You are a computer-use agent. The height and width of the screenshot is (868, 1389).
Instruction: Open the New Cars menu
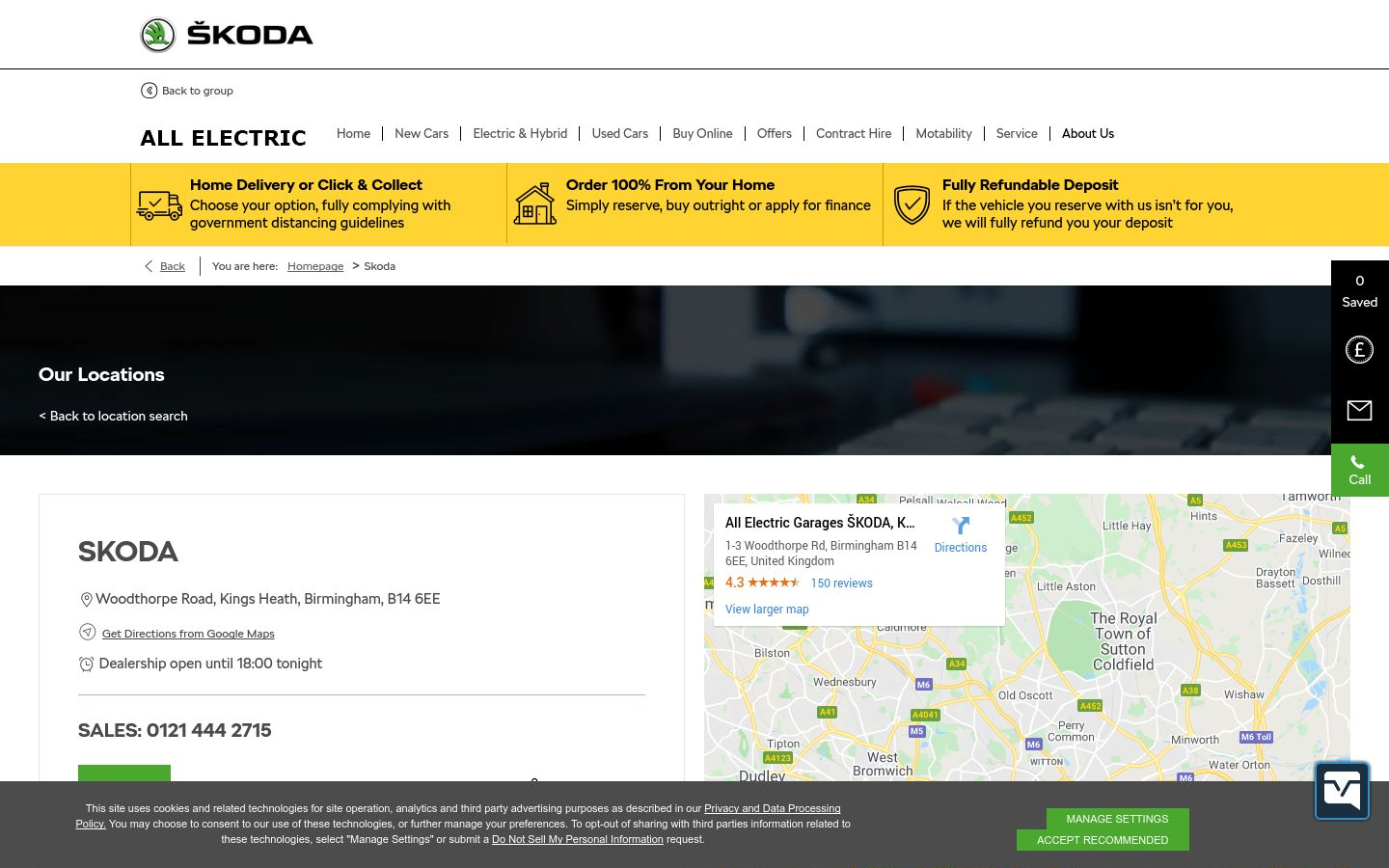[x=422, y=134]
